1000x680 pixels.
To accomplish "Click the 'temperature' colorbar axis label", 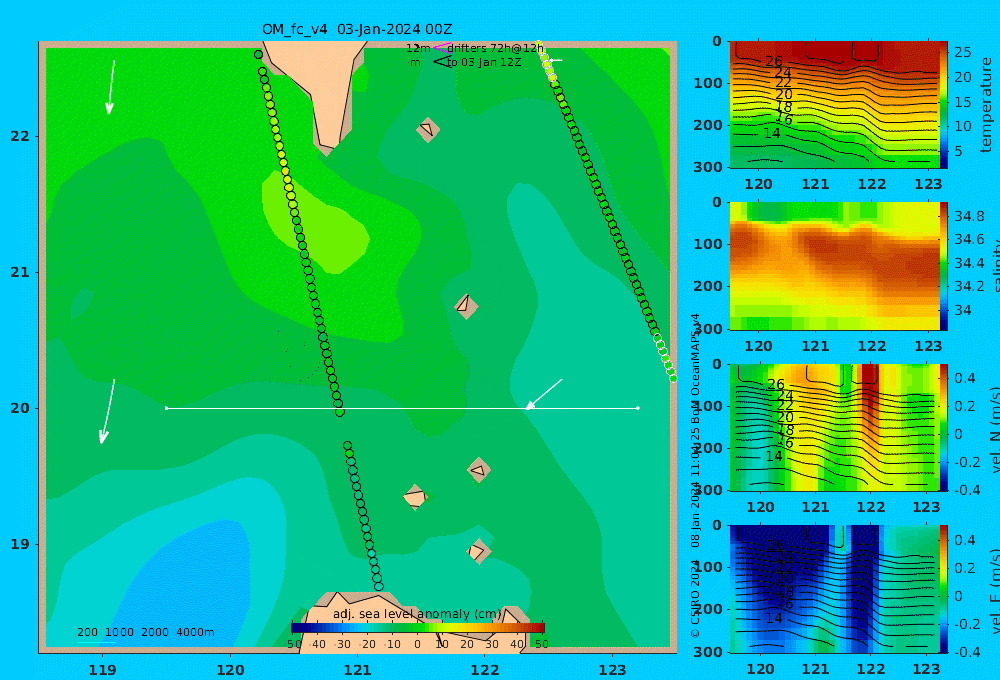I will point(986,105).
